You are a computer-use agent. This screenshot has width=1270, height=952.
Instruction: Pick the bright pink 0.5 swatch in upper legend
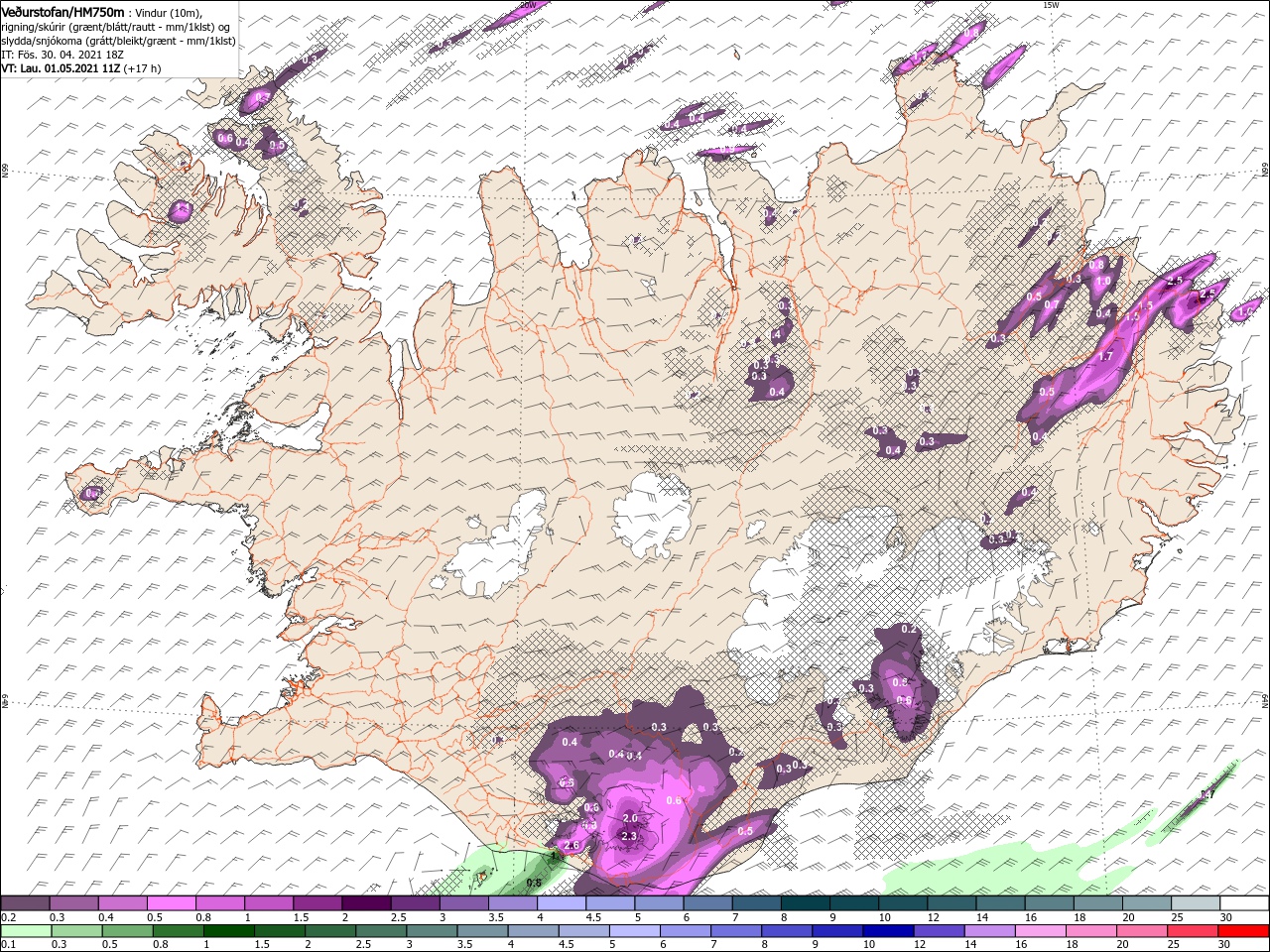[x=171, y=903]
